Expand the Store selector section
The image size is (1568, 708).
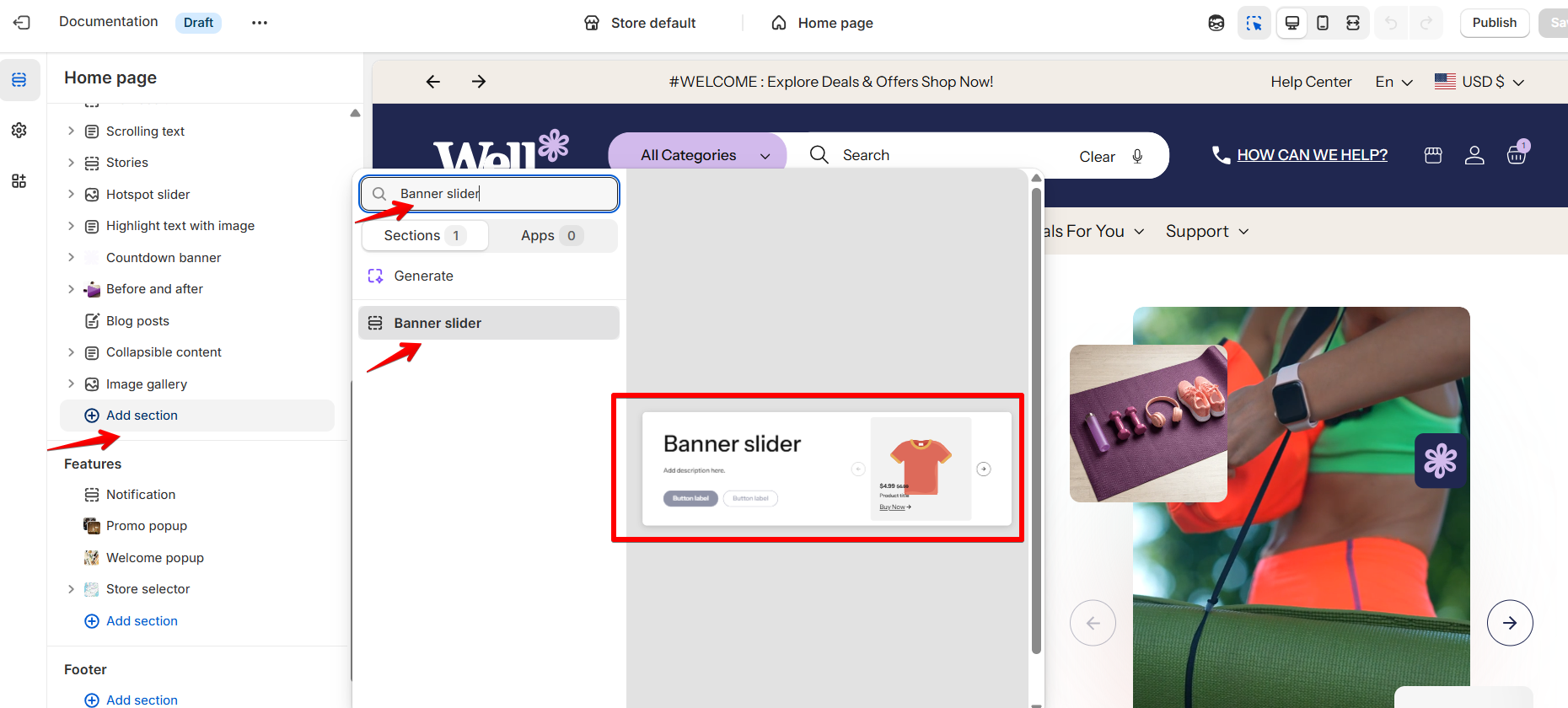[x=71, y=589]
